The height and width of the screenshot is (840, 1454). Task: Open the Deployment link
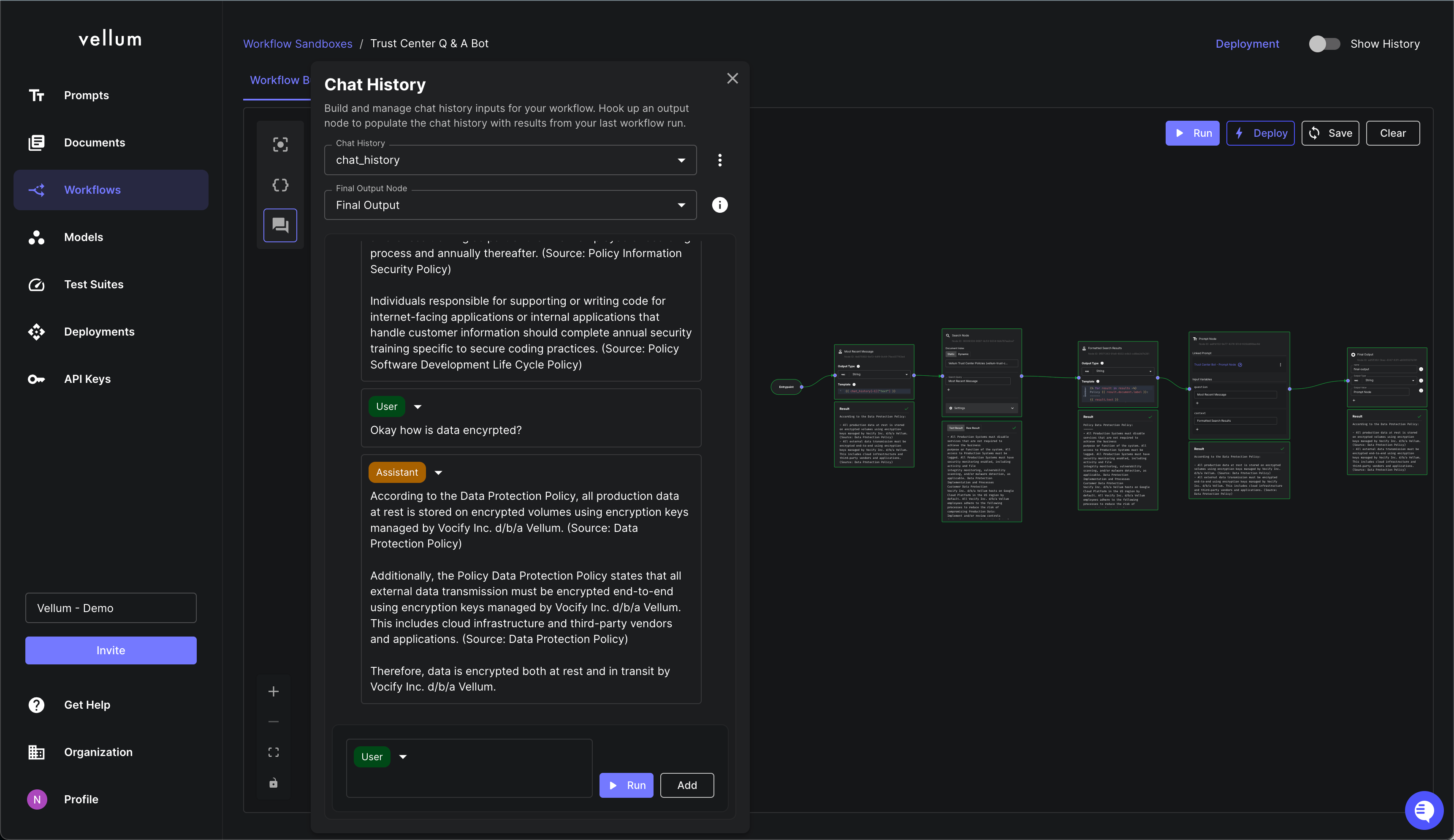point(1247,44)
